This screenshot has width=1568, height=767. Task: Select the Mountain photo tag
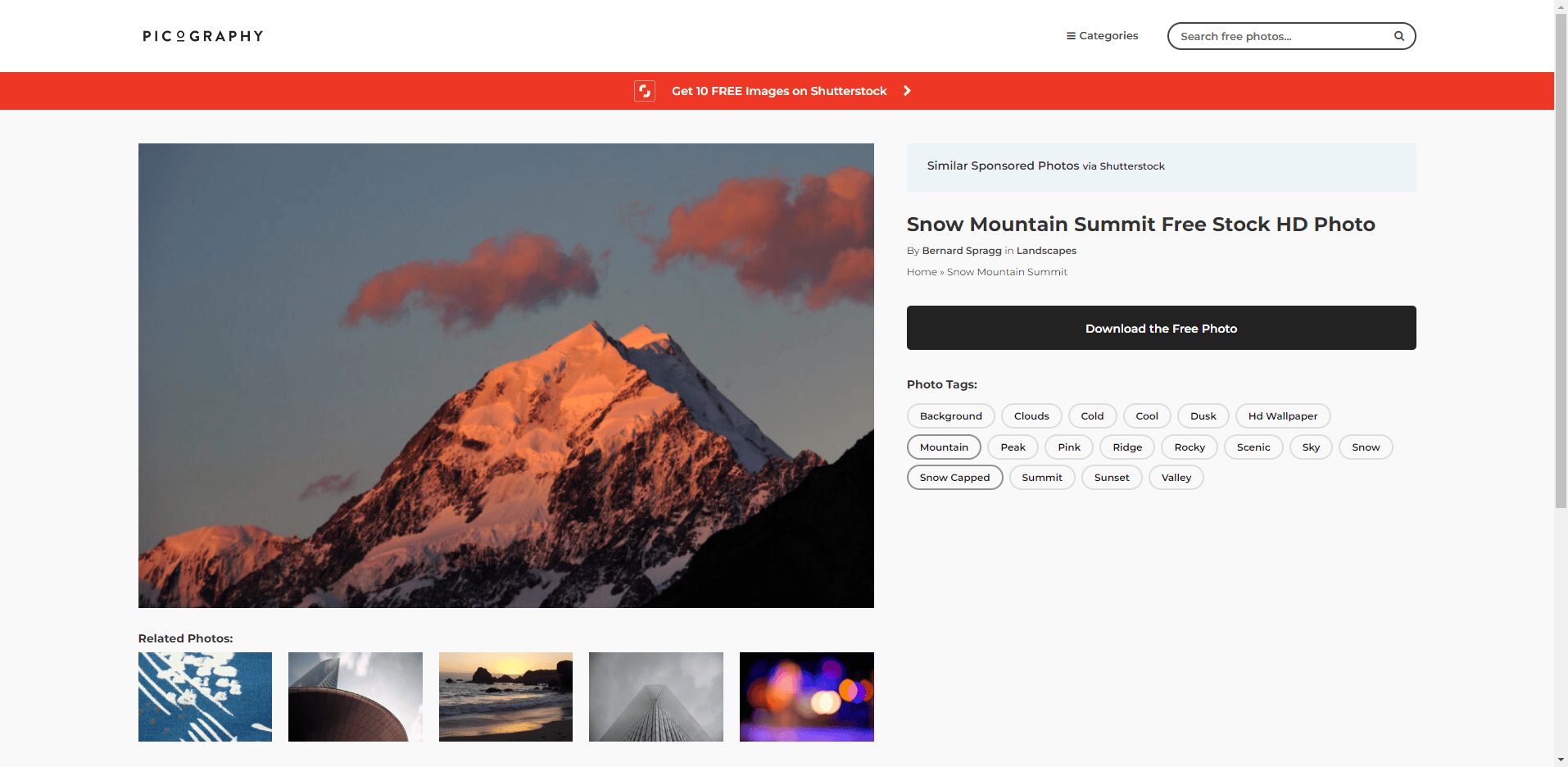click(944, 447)
